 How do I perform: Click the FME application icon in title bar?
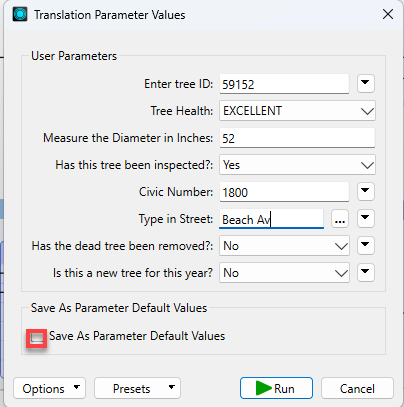coord(20,14)
